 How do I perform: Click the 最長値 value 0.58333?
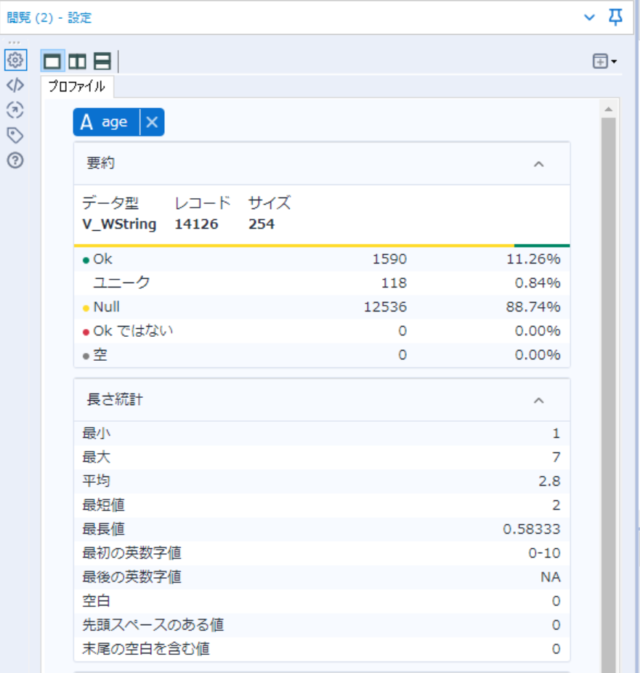point(531,529)
